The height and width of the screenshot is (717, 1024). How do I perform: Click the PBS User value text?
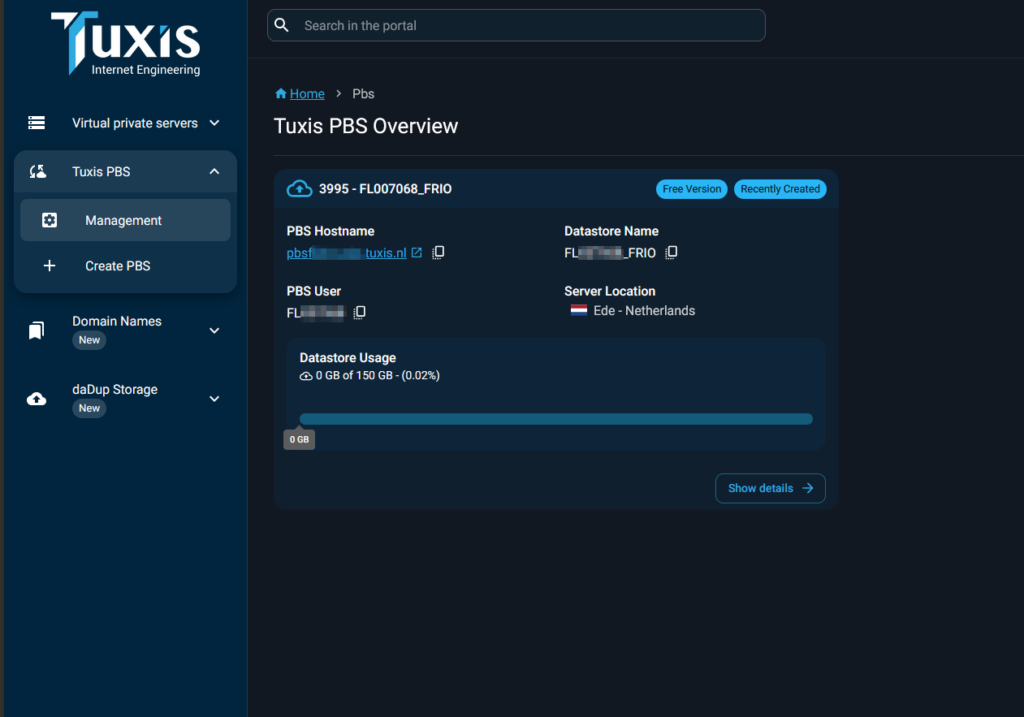tap(315, 313)
